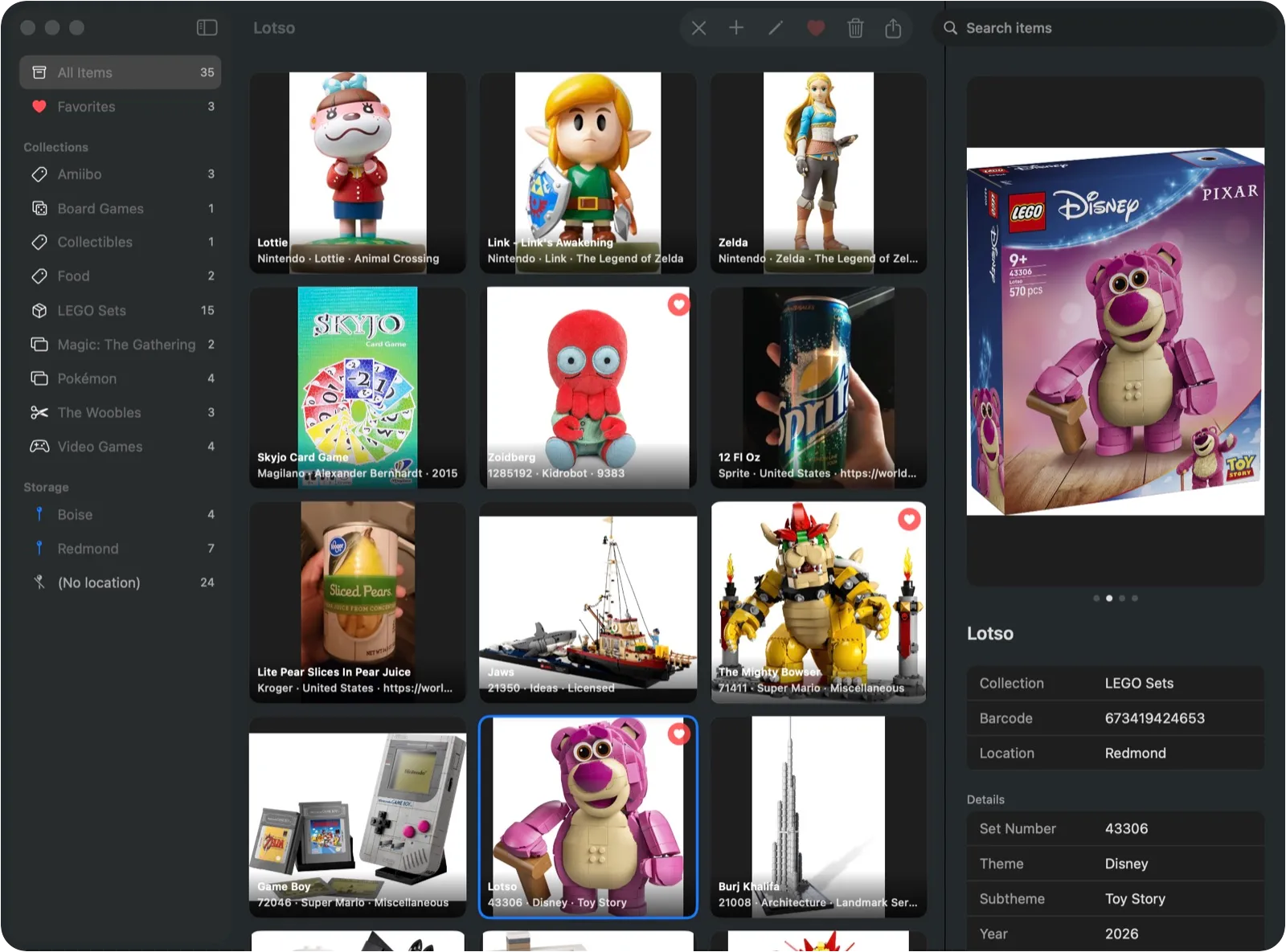
Task: Click the Lotso LEGO box image
Action: click(x=1116, y=331)
